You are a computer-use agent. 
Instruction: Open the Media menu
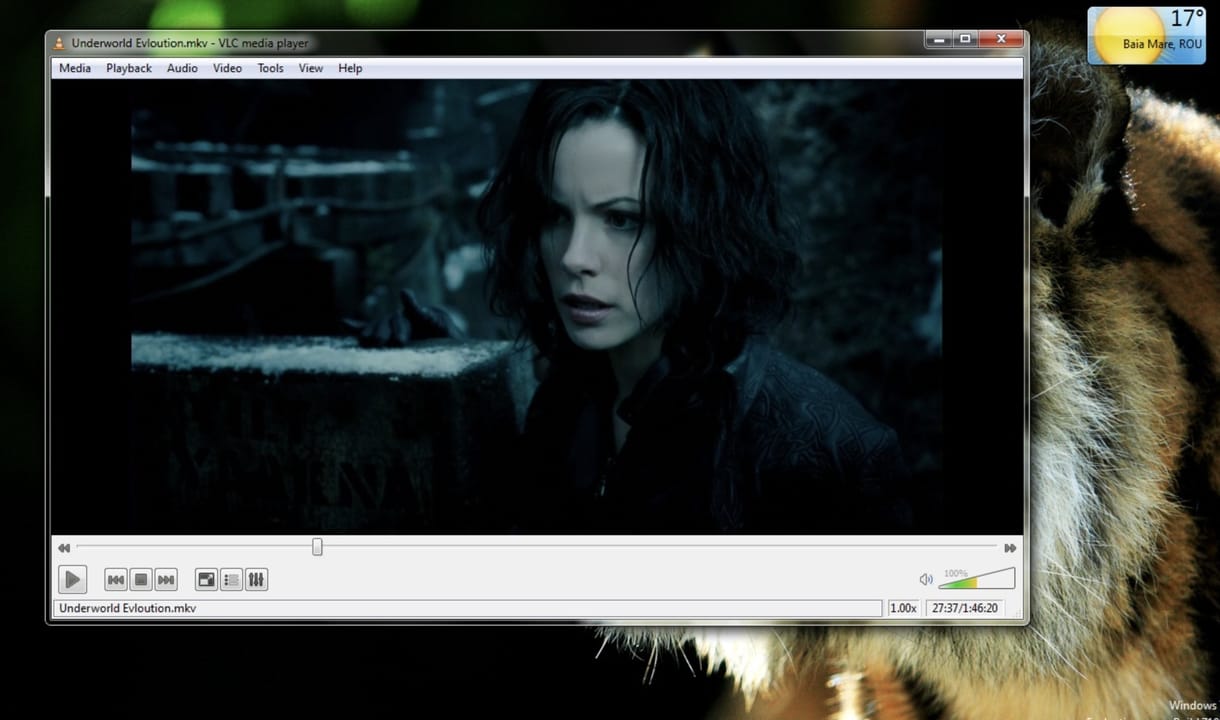click(75, 68)
